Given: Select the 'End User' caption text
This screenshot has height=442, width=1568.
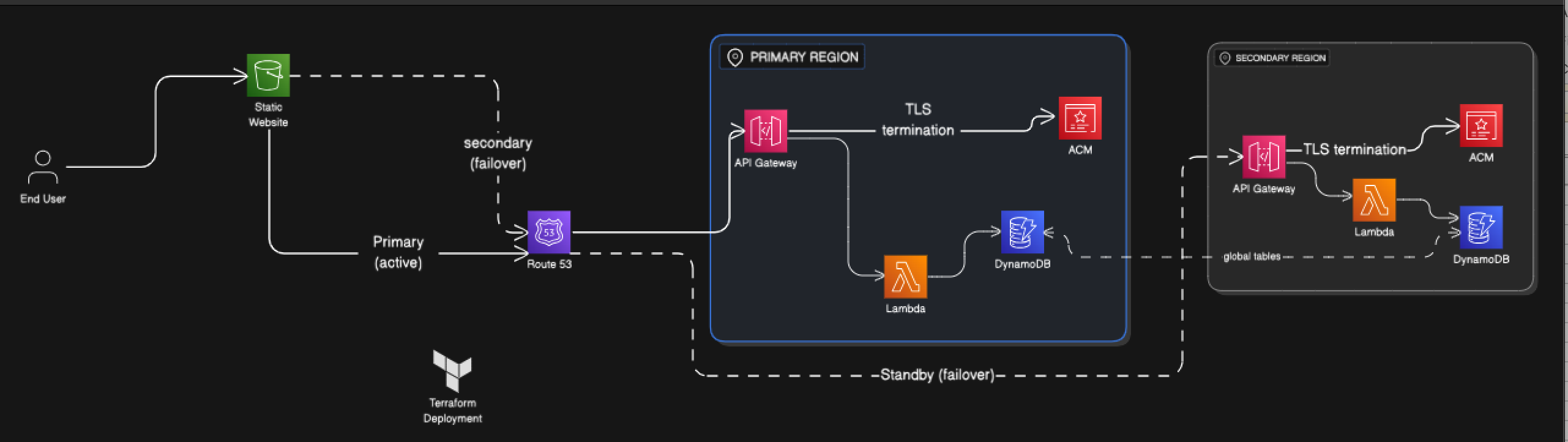Looking at the screenshot, I should pos(43,198).
